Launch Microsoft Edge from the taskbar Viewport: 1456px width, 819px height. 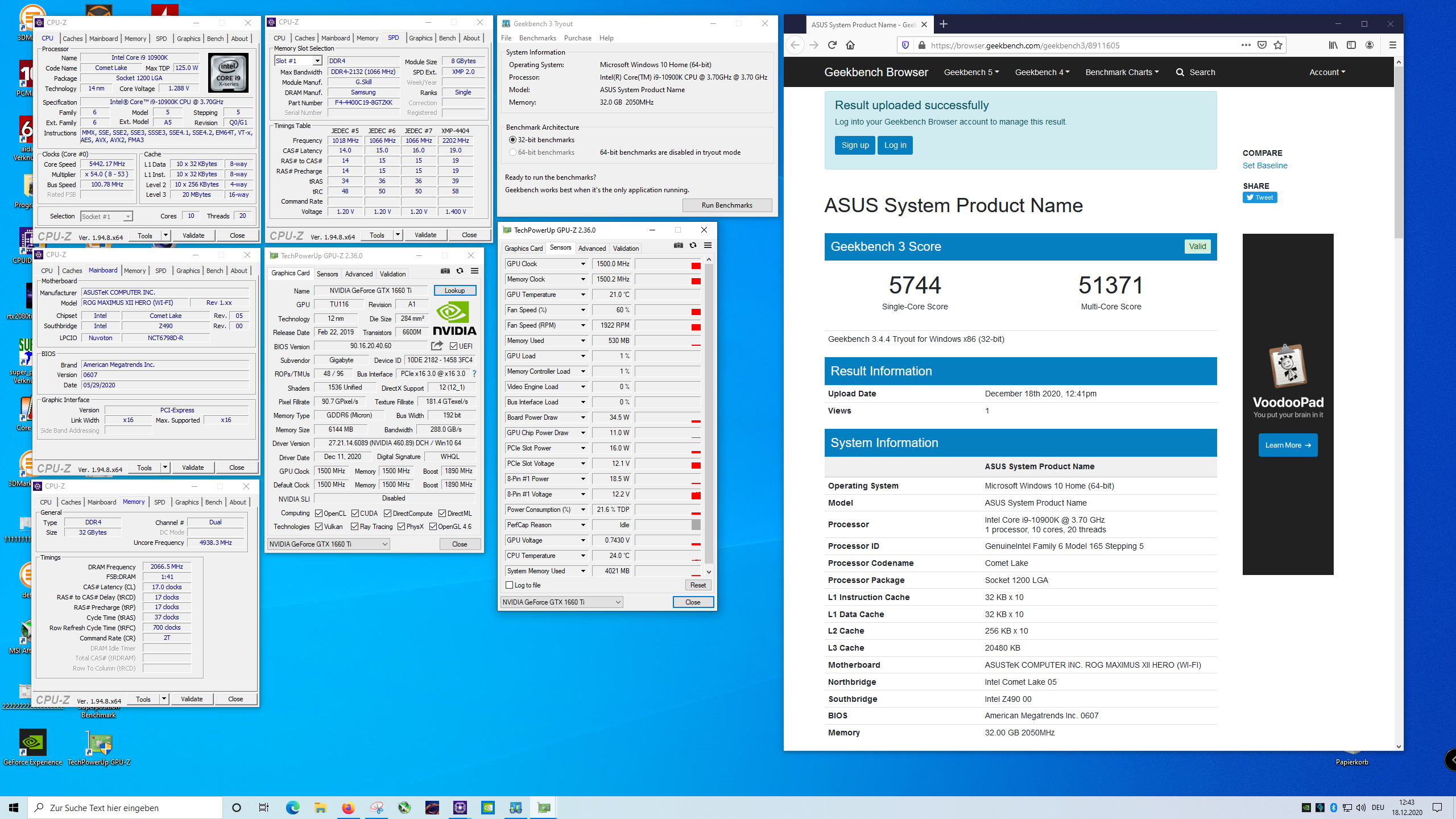coord(292,808)
